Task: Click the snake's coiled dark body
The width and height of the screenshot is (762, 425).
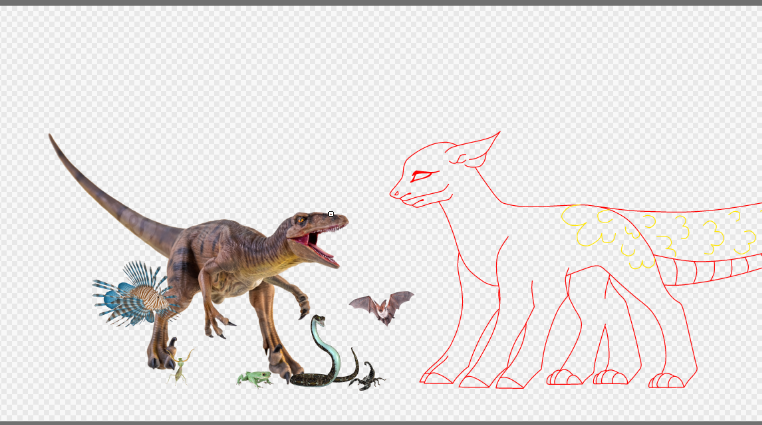Action: 313,379
